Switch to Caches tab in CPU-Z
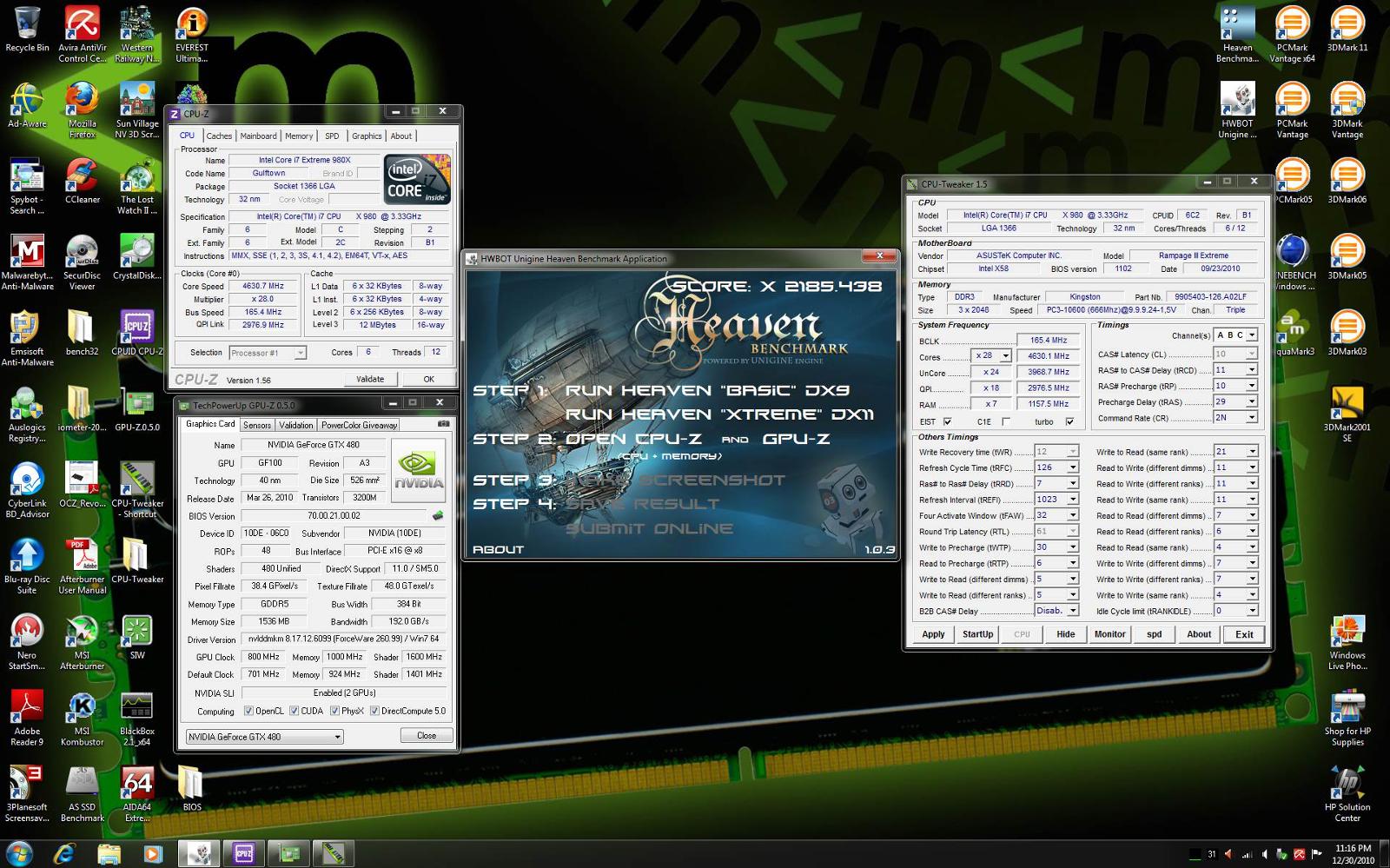1390x868 pixels. click(219, 136)
